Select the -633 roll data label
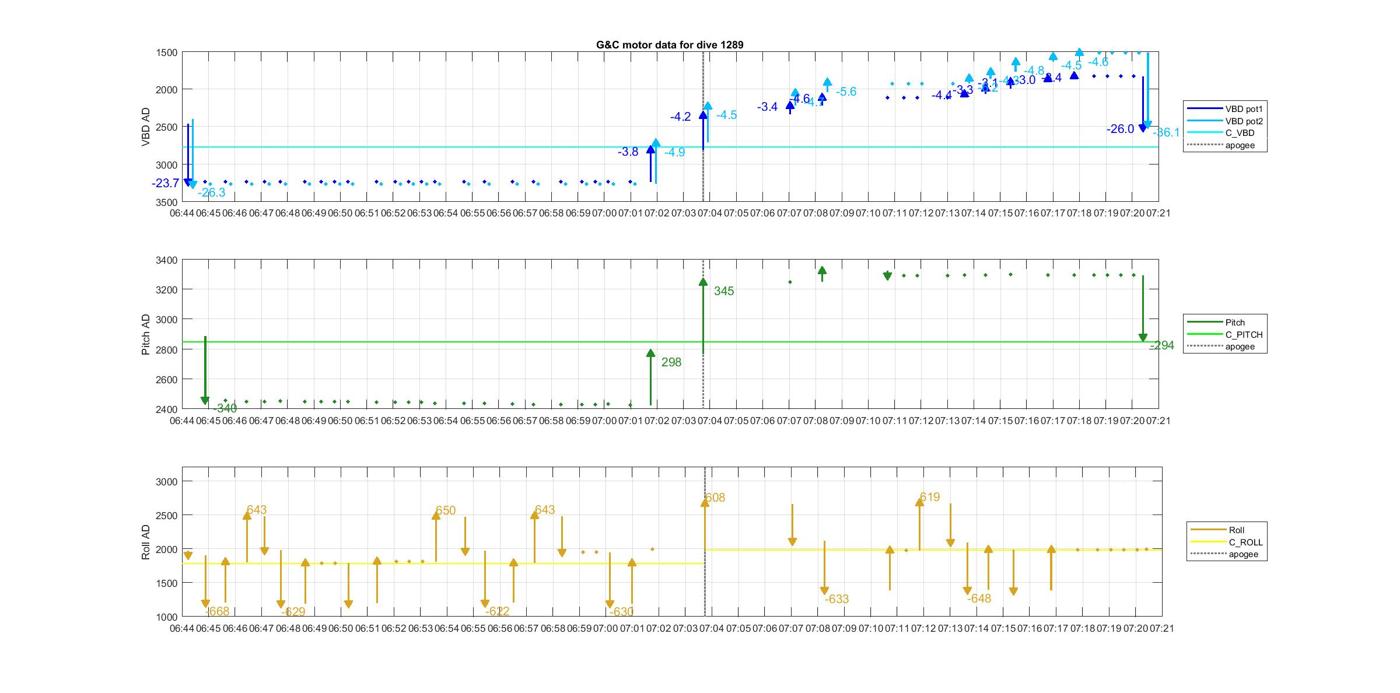The width and height of the screenshot is (1400, 693). coord(837,600)
